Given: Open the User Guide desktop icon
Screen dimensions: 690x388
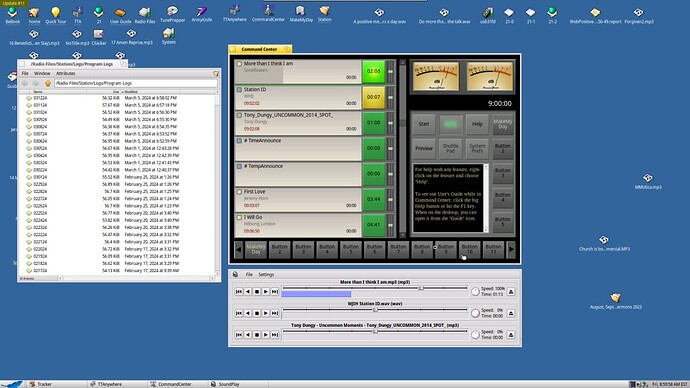Looking at the screenshot, I should pos(120,15).
